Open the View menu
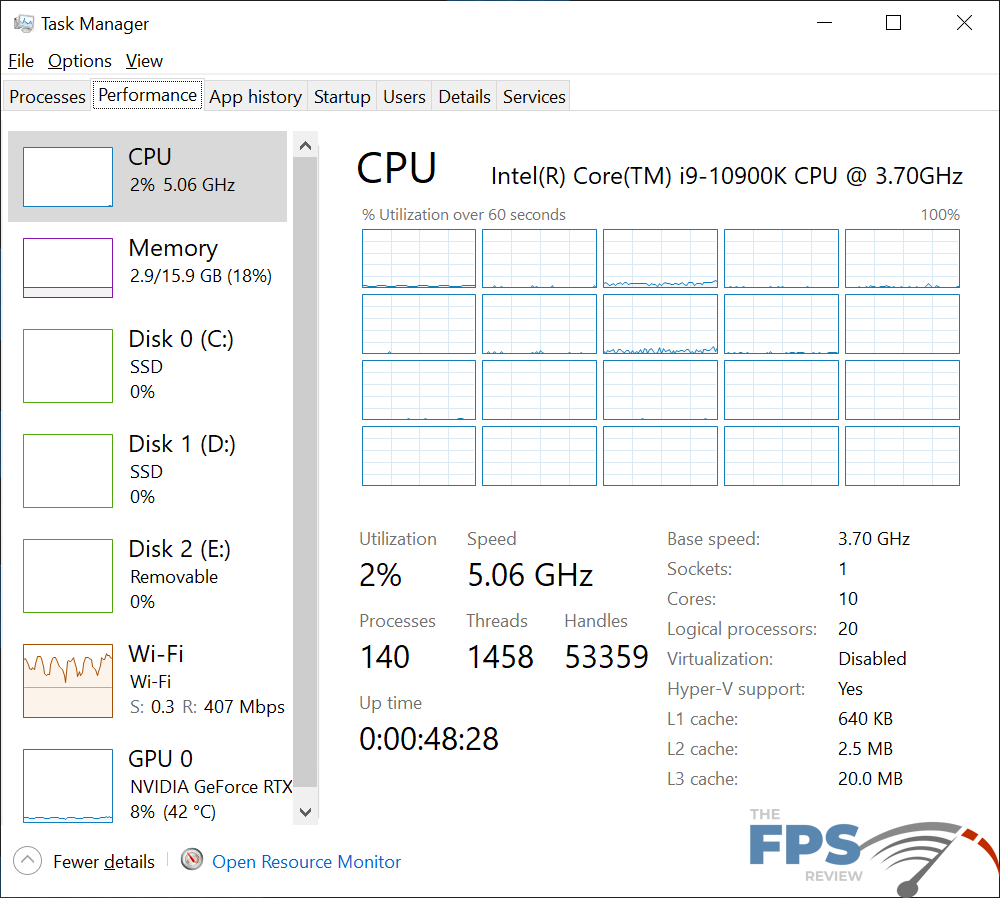Viewport: 1000px width, 898px height. coord(144,61)
